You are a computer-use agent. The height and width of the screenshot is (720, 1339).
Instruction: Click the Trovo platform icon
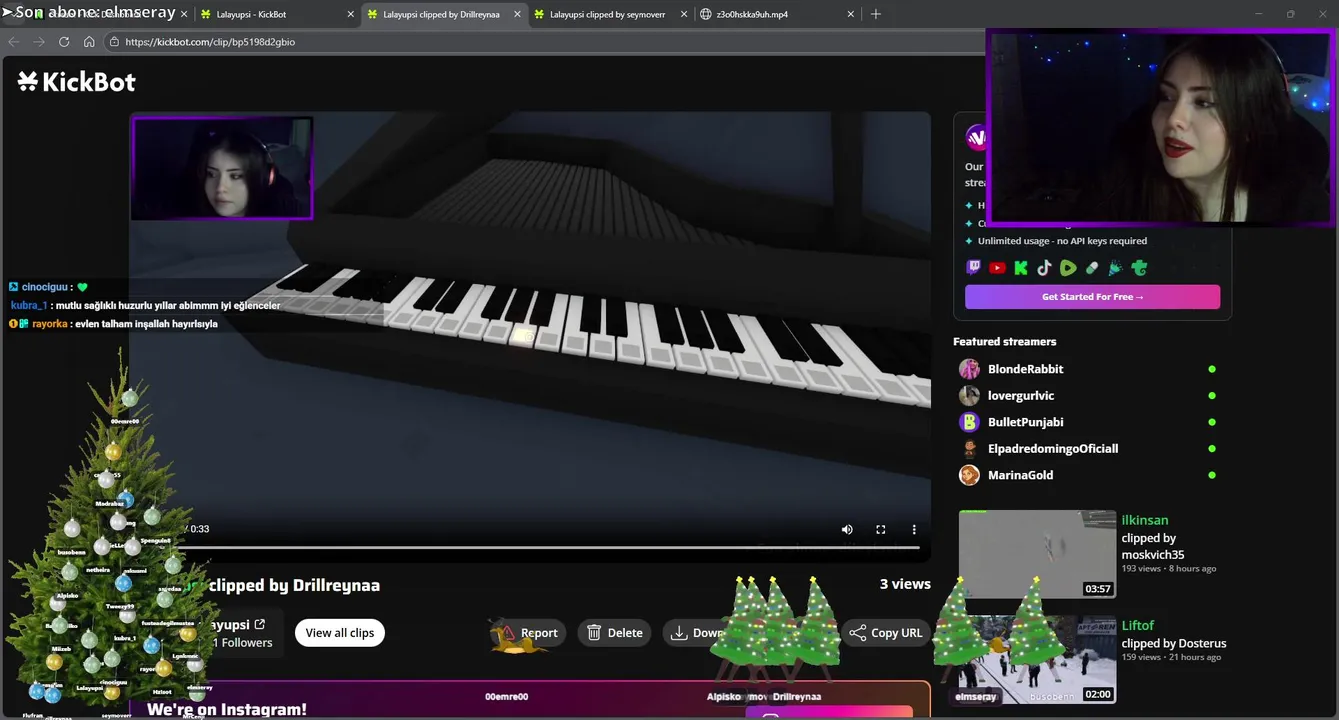1139,268
